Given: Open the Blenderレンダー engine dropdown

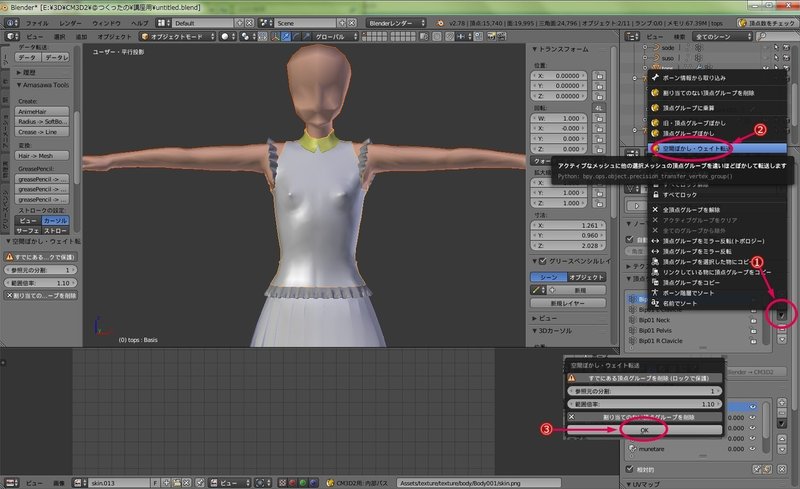Looking at the screenshot, I should (396, 23).
